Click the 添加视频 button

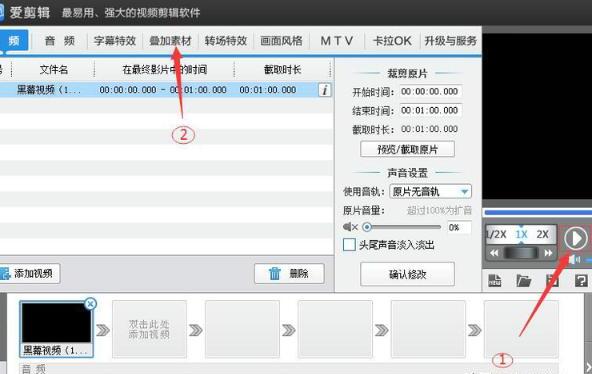[29, 273]
